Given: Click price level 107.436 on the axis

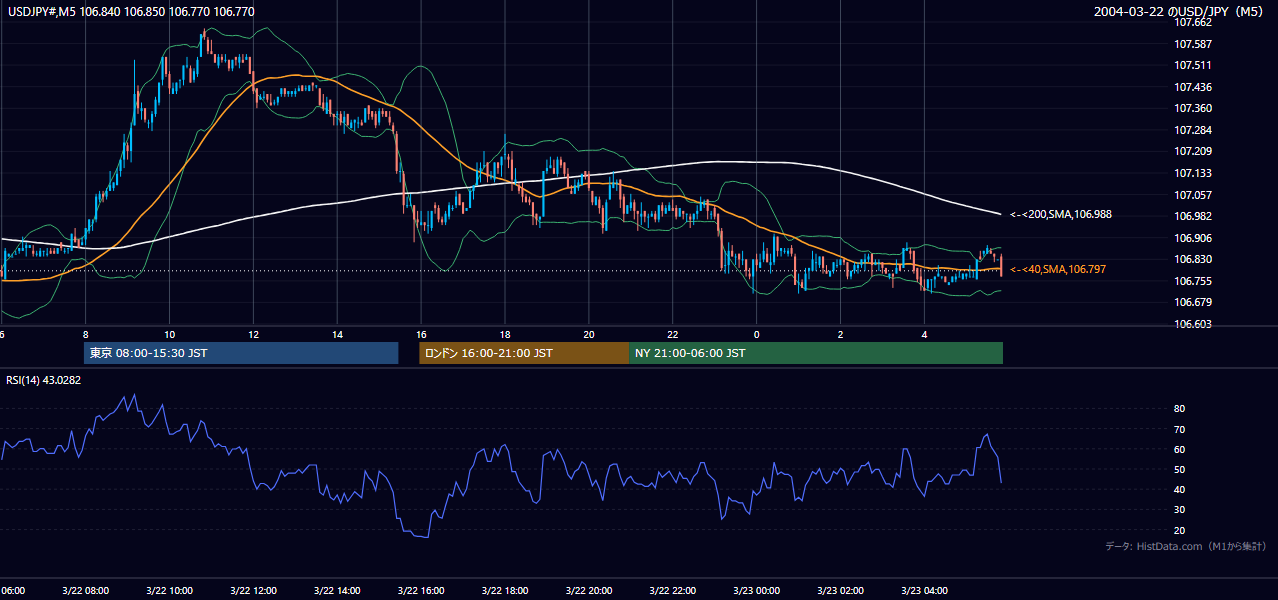Looking at the screenshot, I should (x=1192, y=87).
